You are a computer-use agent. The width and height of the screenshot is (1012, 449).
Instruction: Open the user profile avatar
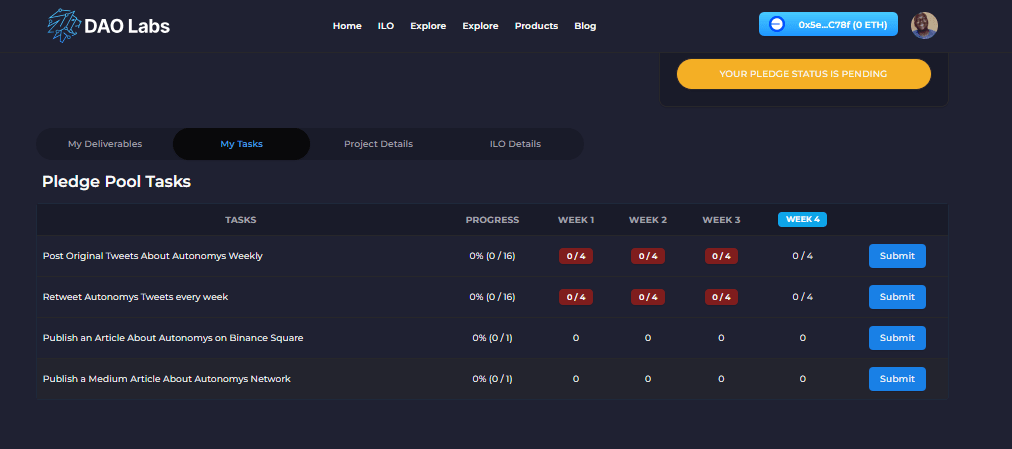(x=924, y=25)
